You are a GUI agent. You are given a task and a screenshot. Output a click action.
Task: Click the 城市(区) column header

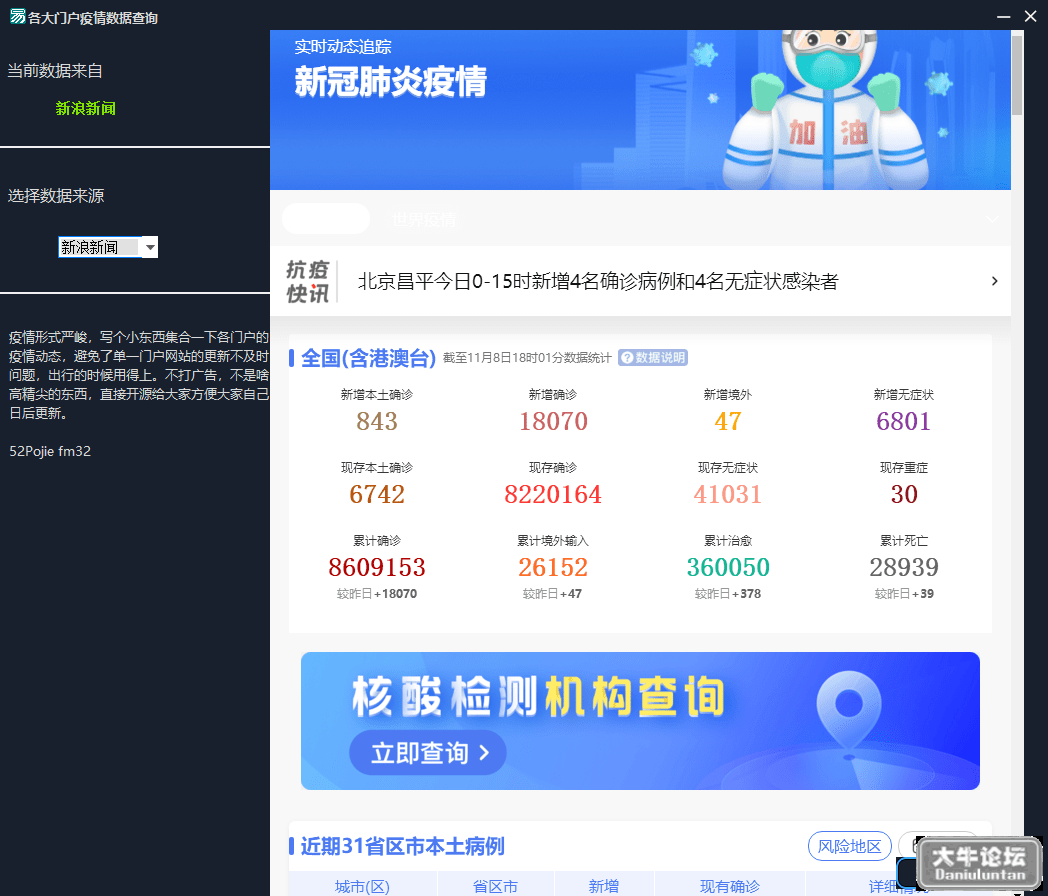pyautogui.click(x=362, y=887)
